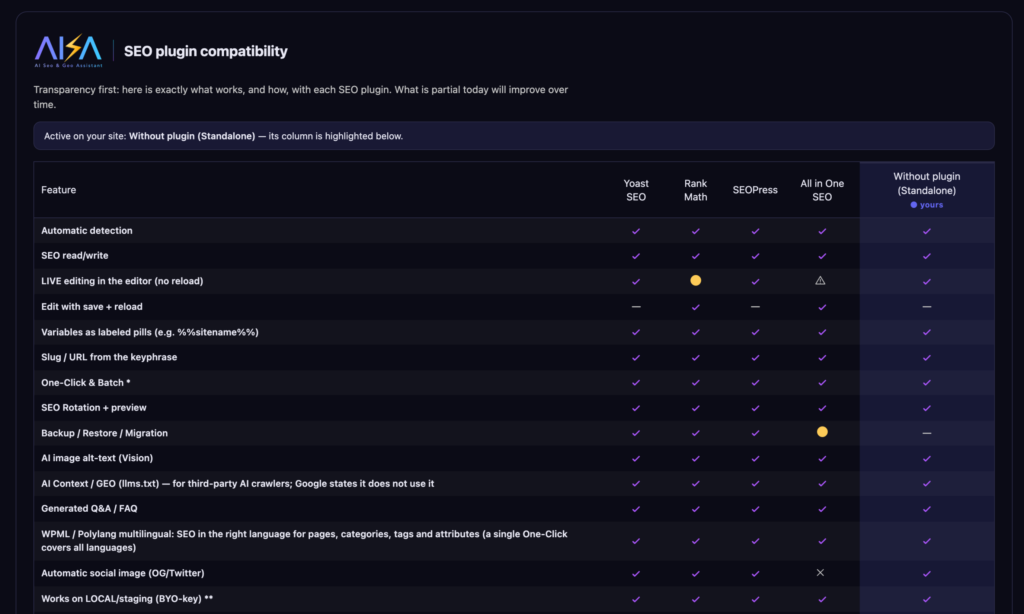Click 'Edit with save + reload' label
1024x614 pixels.
click(x=91, y=306)
